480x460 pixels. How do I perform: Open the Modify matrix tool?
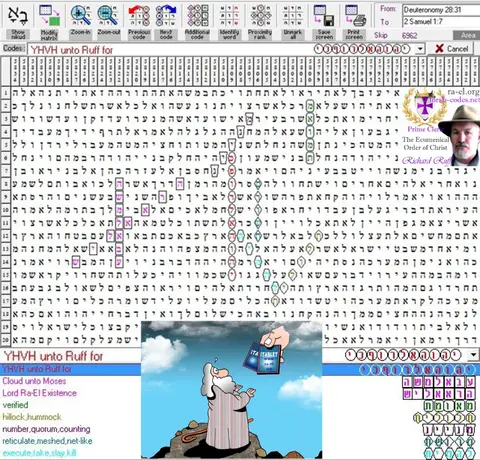pos(49,16)
